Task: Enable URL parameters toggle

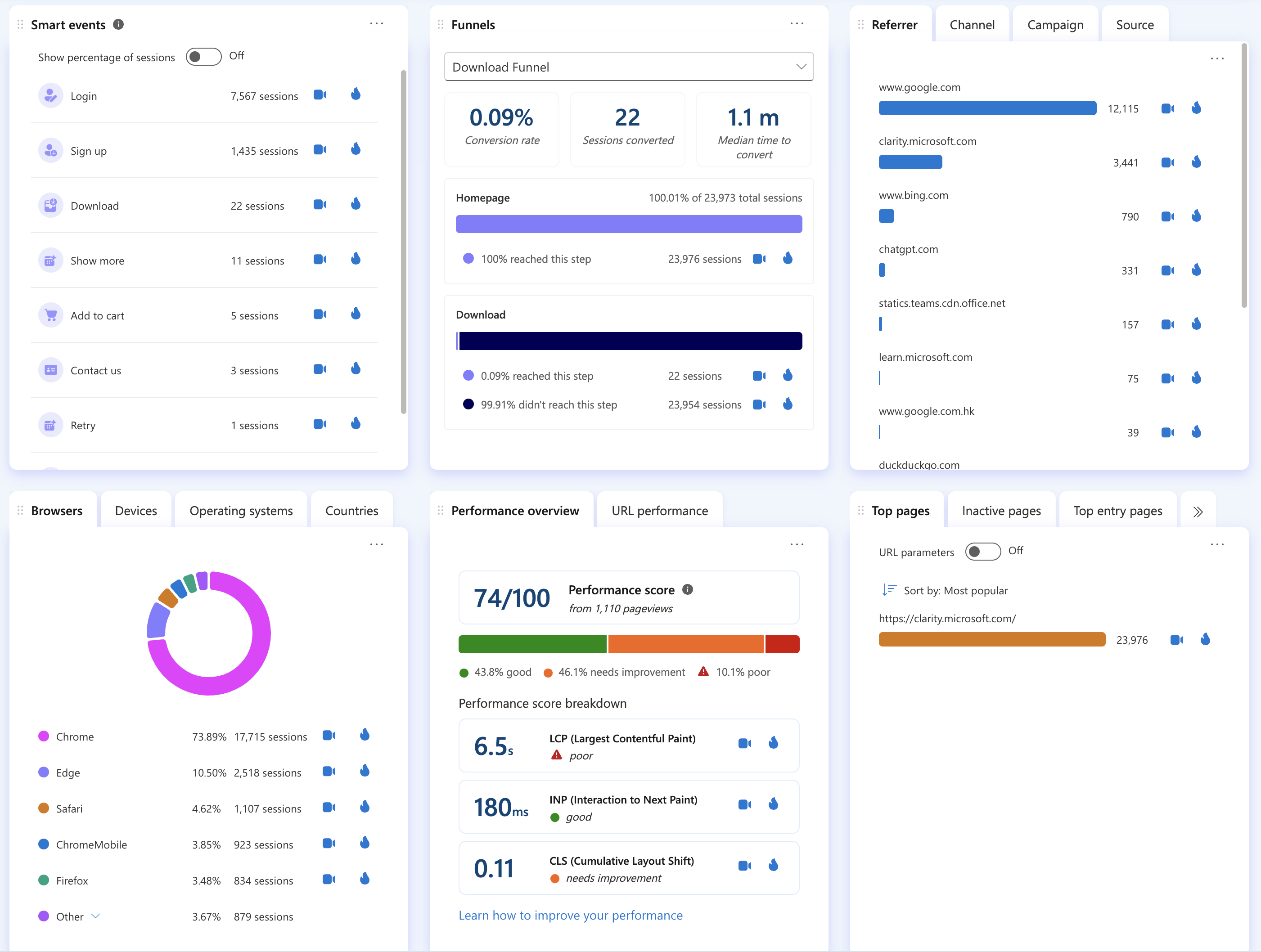Action: click(x=982, y=551)
